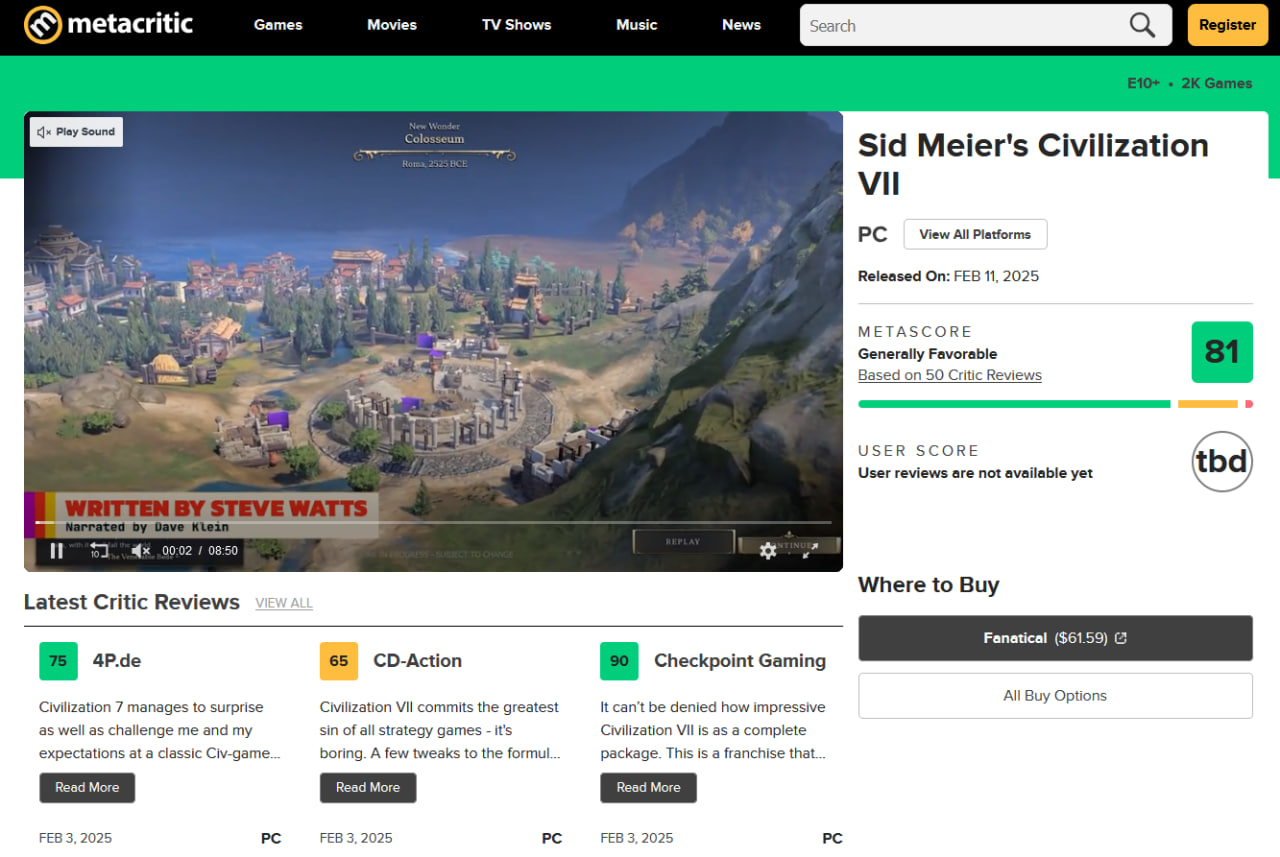Open the News menu

[x=741, y=25]
